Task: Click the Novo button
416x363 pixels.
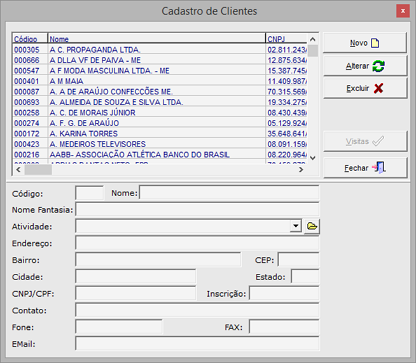Action: point(365,43)
